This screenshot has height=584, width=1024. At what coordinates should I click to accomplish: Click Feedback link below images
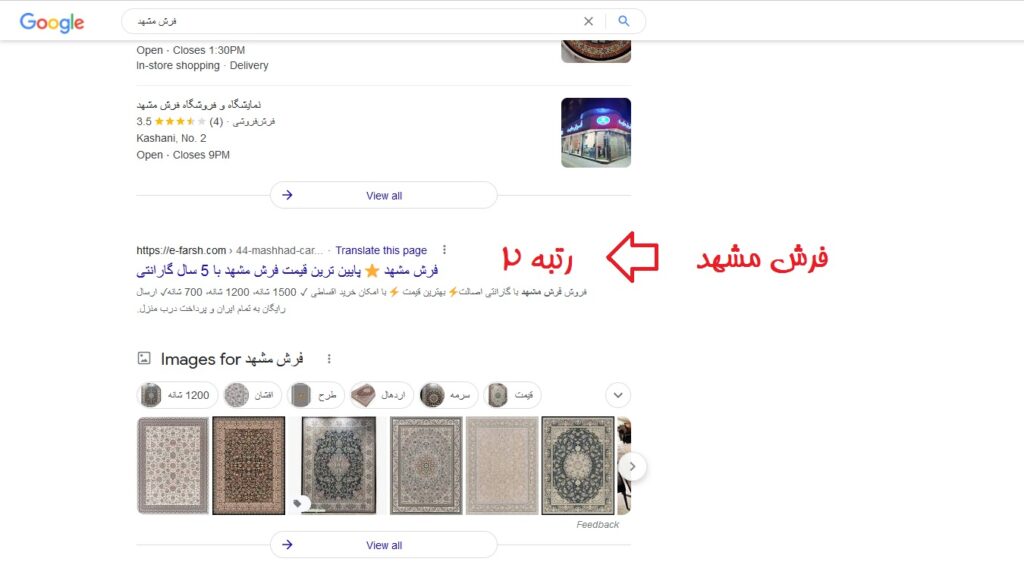(598, 525)
